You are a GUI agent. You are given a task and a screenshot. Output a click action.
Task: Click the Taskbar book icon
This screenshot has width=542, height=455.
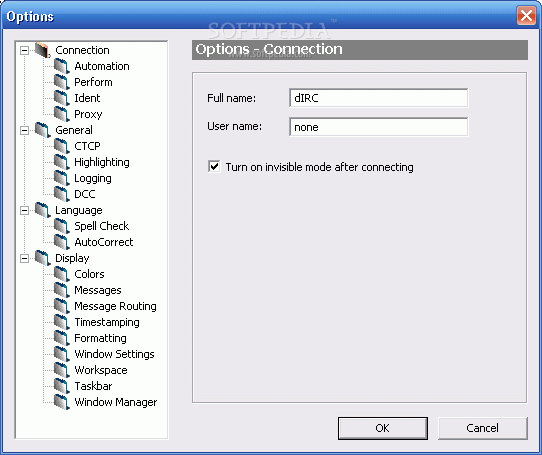point(62,386)
